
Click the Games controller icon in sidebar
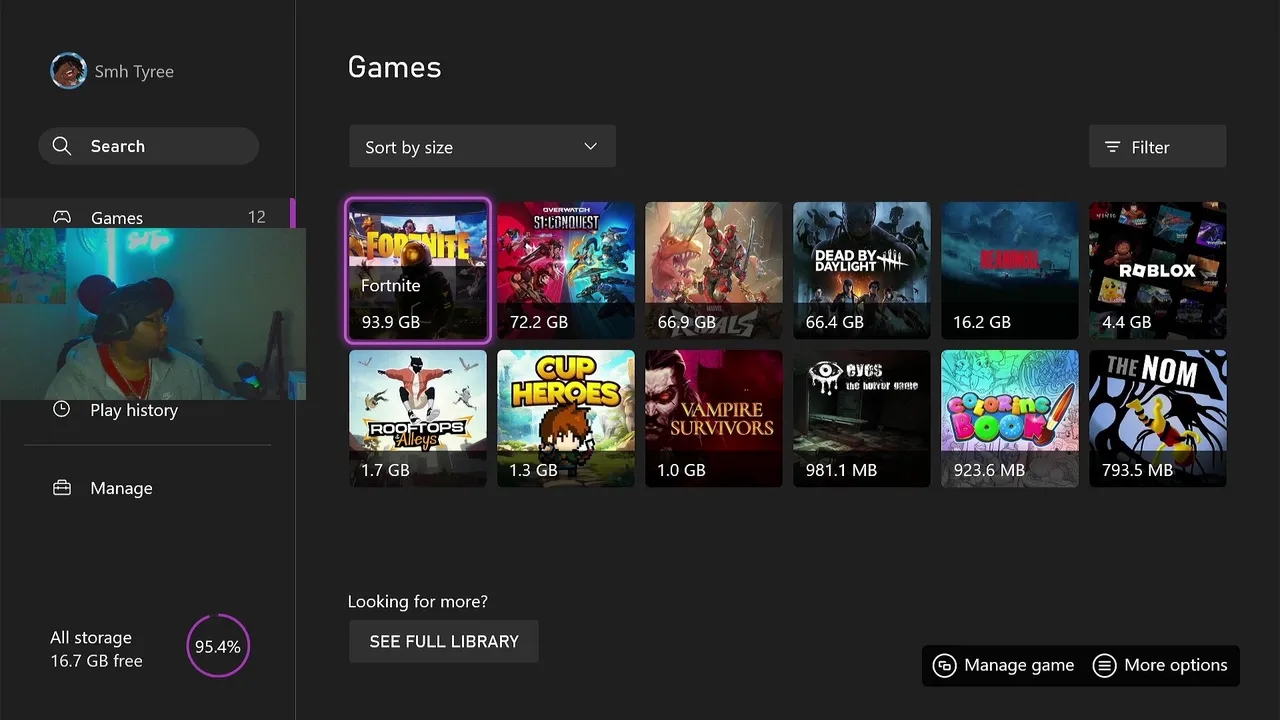point(62,217)
